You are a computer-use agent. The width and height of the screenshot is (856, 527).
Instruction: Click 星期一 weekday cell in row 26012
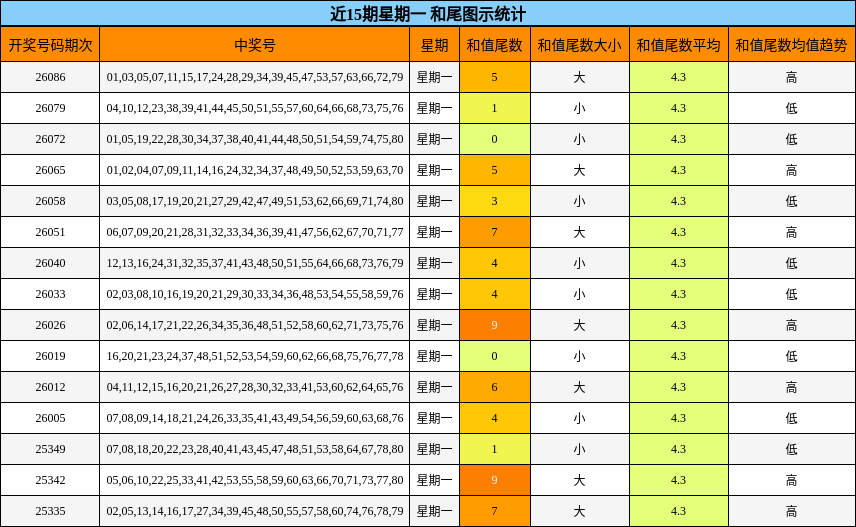click(x=435, y=387)
